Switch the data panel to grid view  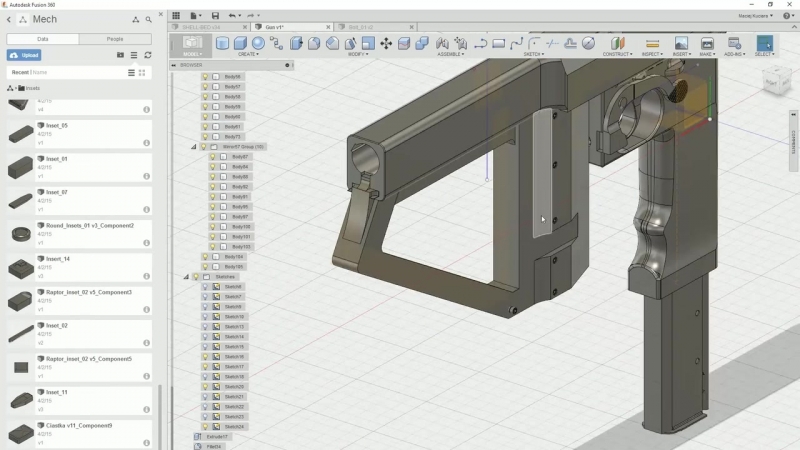[x=142, y=72]
